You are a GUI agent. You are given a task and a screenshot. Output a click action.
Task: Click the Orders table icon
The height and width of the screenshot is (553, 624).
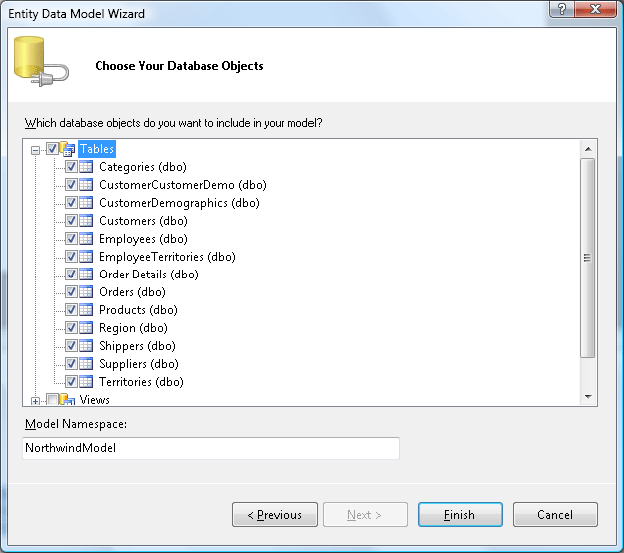86,292
